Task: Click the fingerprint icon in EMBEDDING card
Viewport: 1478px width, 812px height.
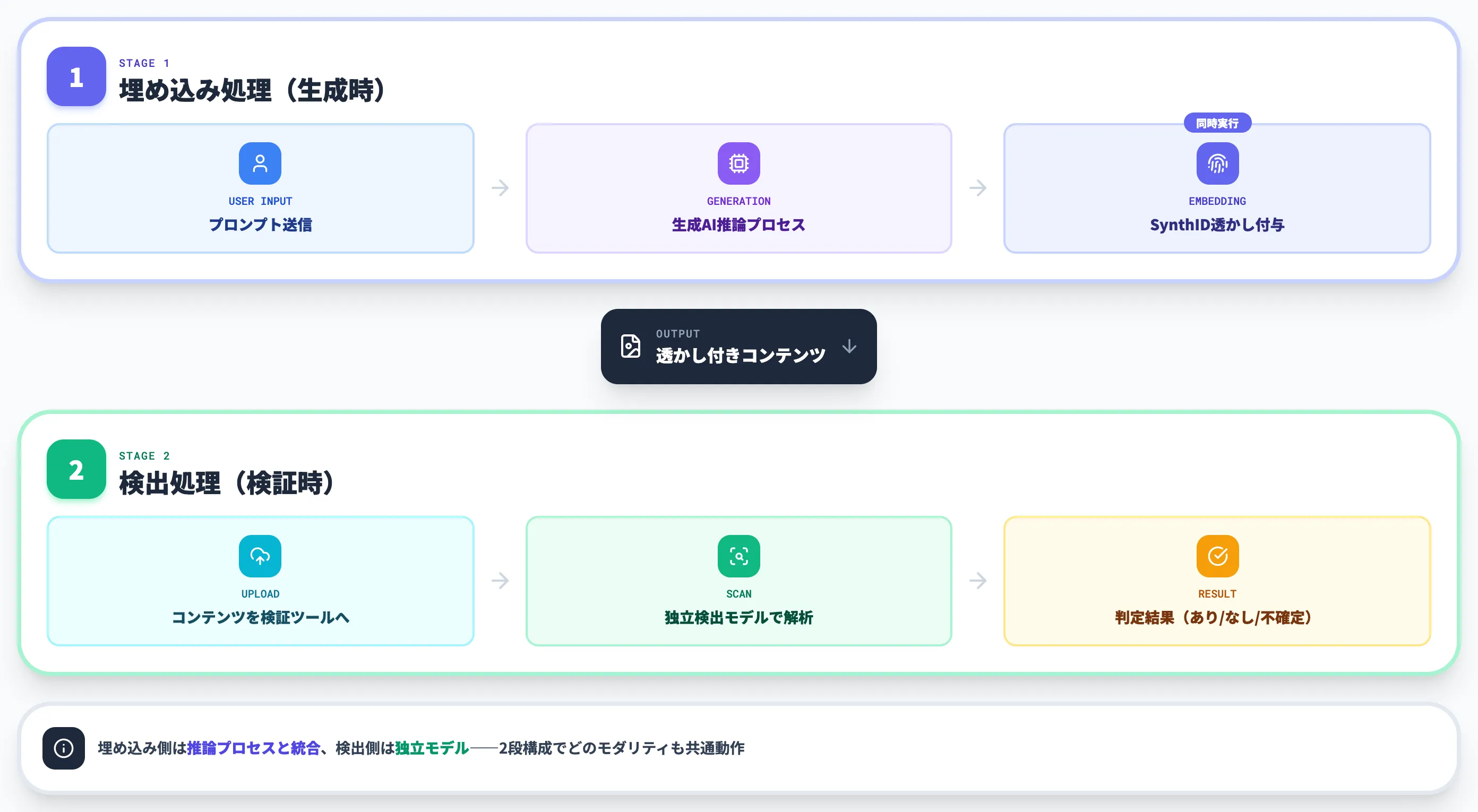Action: pyautogui.click(x=1217, y=163)
